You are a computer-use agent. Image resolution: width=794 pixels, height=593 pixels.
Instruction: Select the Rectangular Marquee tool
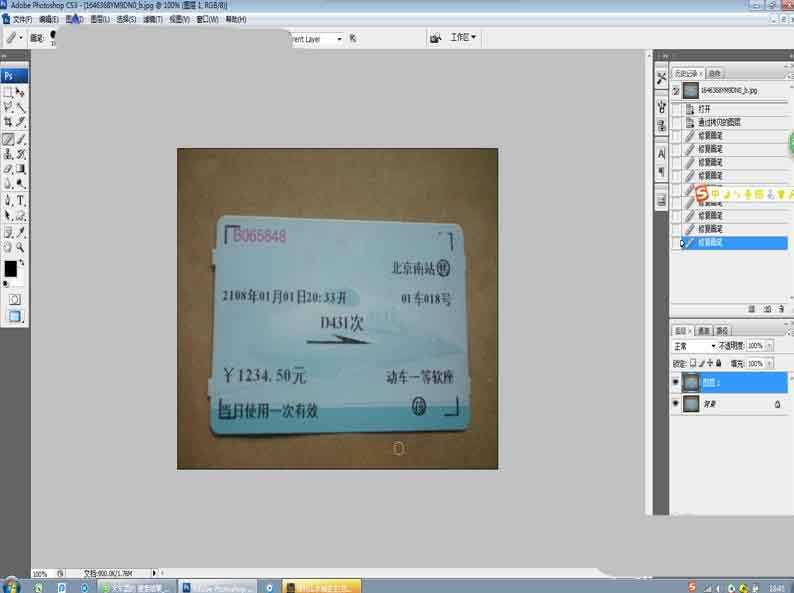pyautogui.click(x=8, y=92)
